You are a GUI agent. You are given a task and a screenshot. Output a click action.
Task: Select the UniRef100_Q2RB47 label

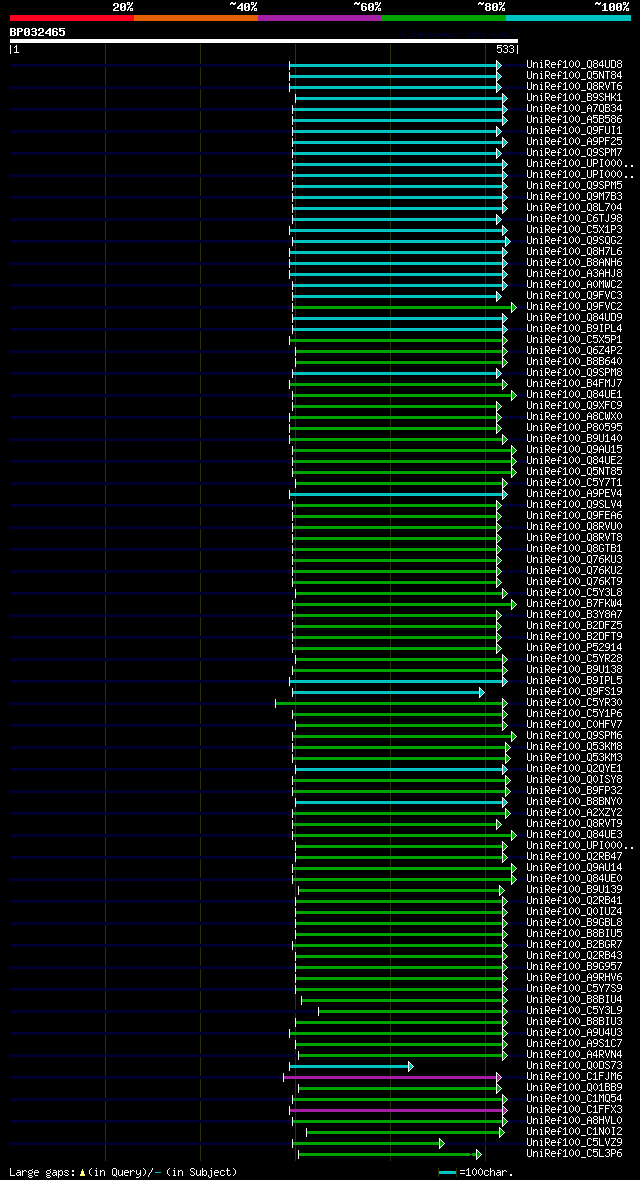[x=574, y=856]
